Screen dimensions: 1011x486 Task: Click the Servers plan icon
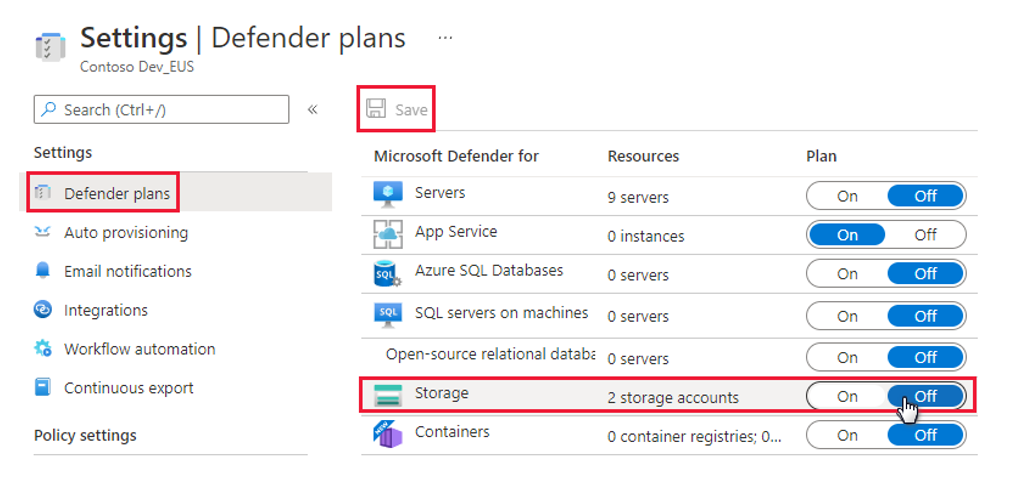(388, 195)
